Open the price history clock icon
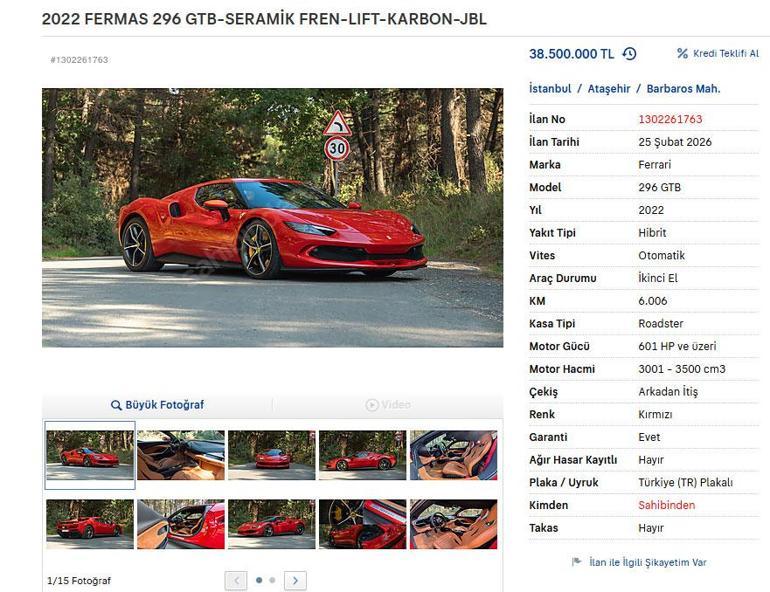 point(629,54)
